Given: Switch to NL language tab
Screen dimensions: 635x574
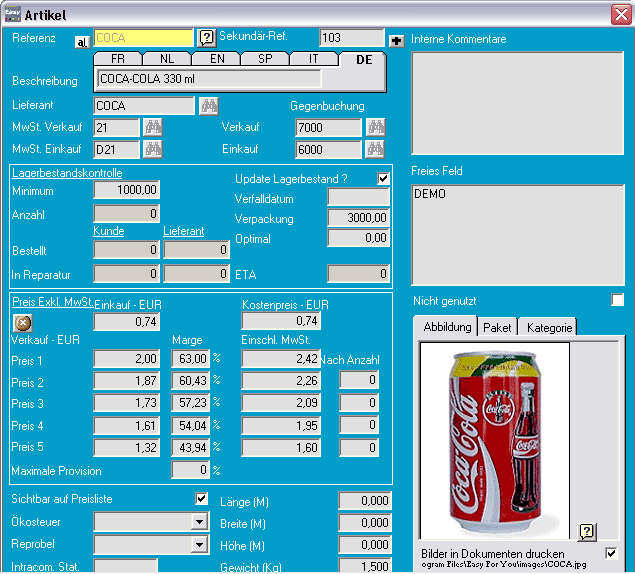Looking at the screenshot, I should [167, 59].
